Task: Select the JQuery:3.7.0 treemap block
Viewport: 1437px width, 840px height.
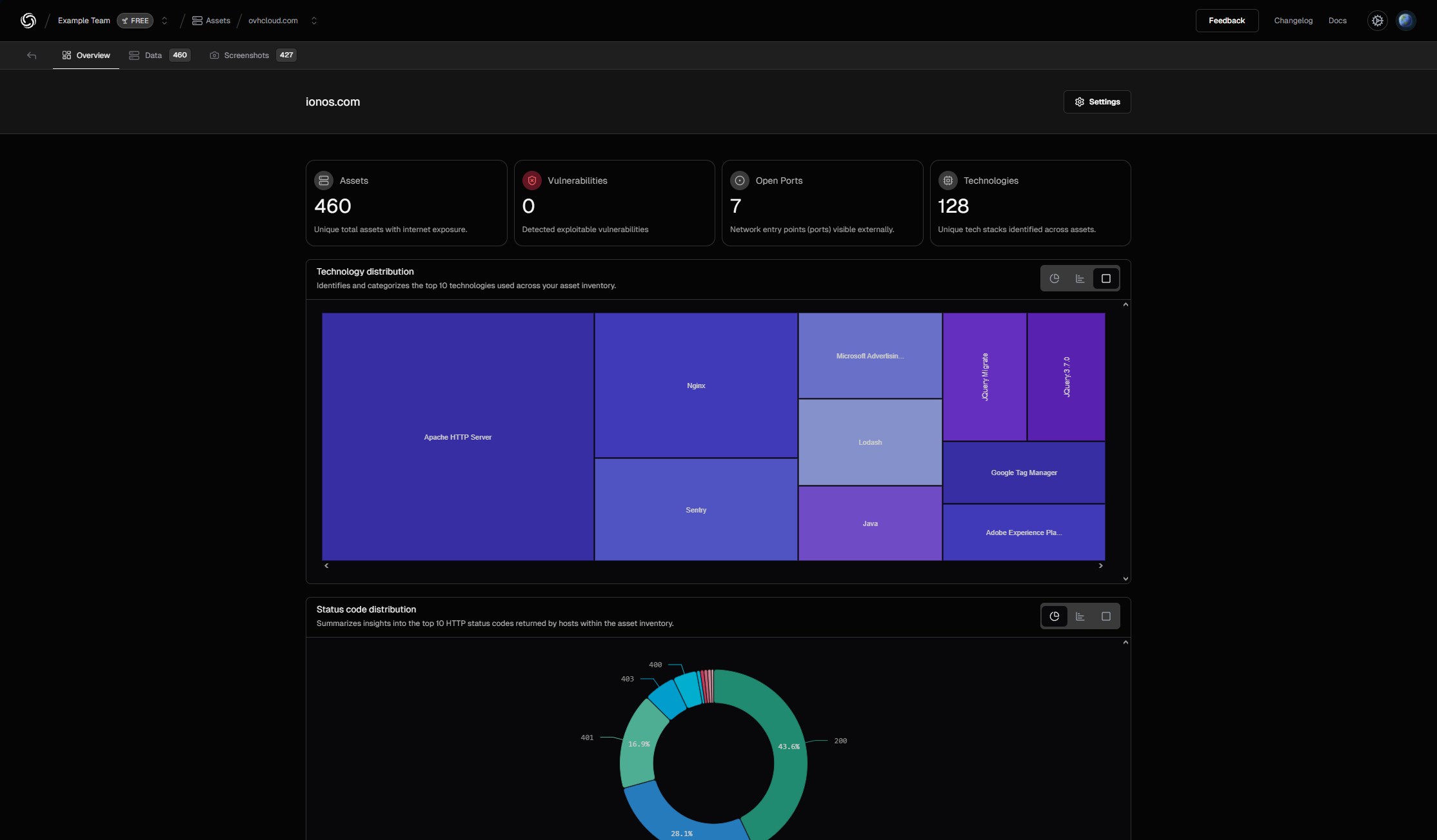Action: pyautogui.click(x=1066, y=377)
